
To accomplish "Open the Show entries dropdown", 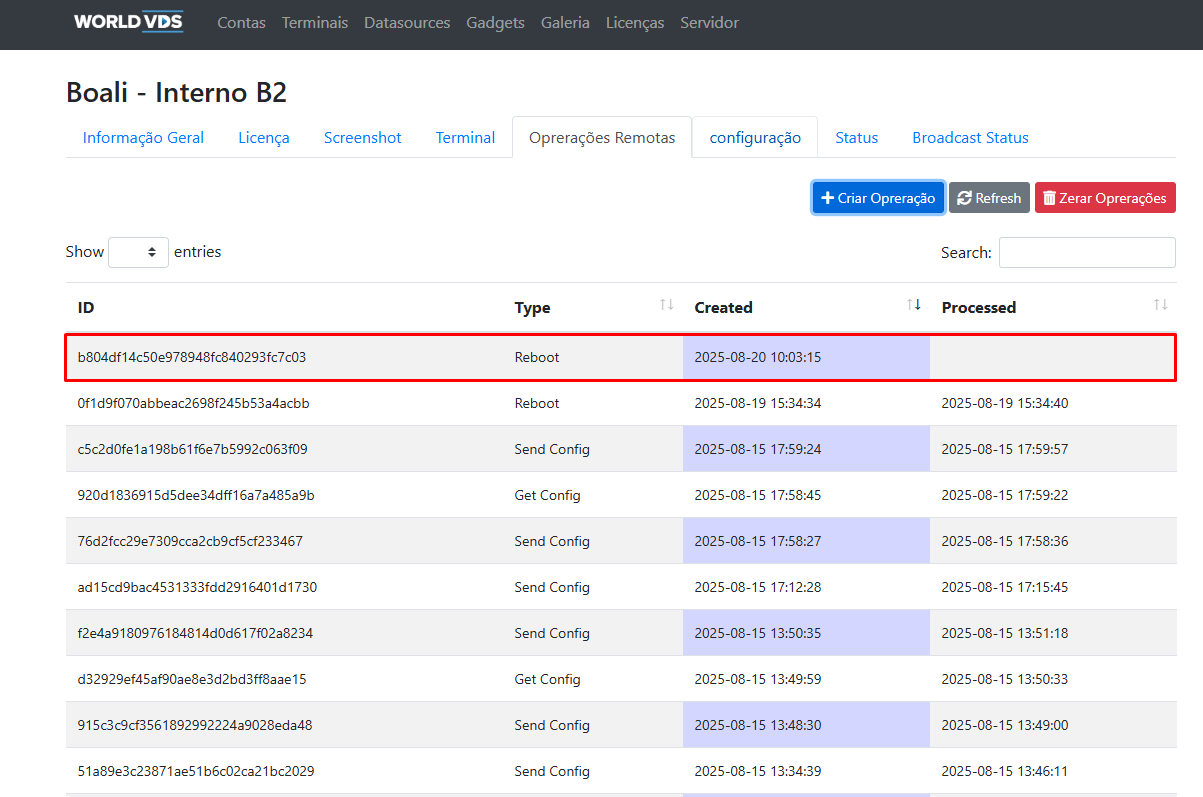I will [x=138, y=252].
